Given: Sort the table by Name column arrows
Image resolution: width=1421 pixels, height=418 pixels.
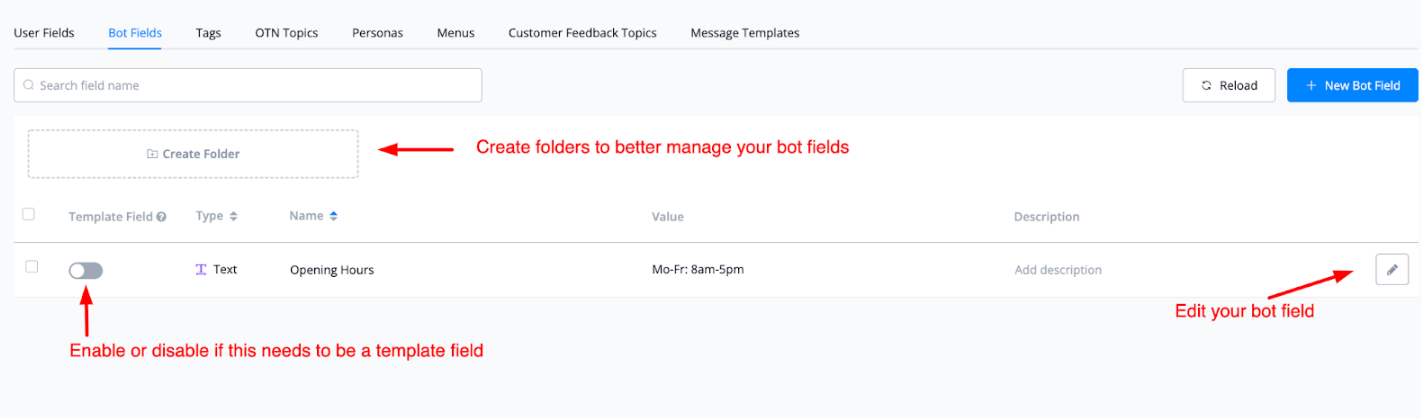Looking at the screenshot, I should pyautogui.click(x=334, y=216).
